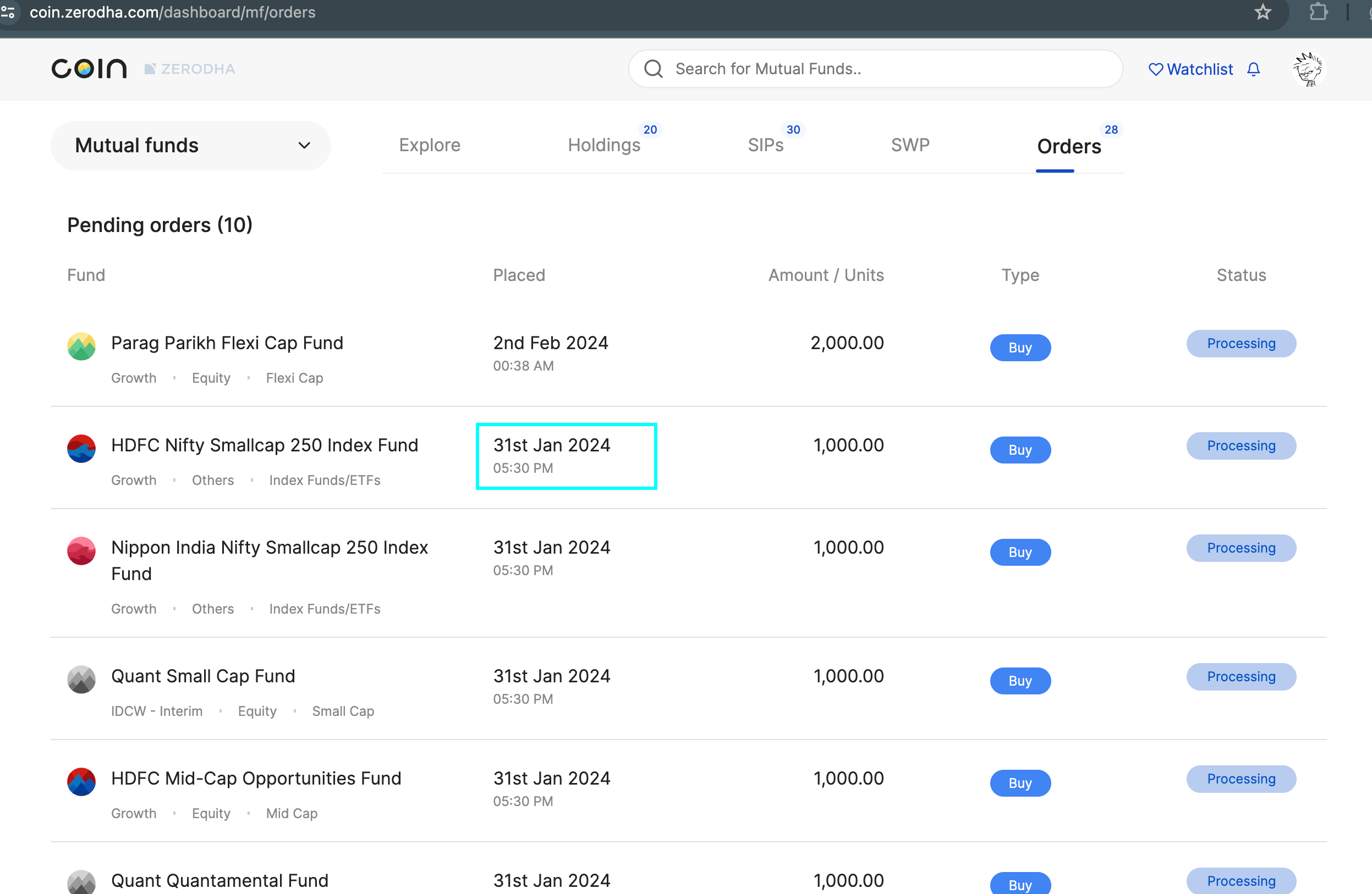This screenshot has height=894, width=1372.
Task: Click the Fund column header
Action: [x=86, y=275]
